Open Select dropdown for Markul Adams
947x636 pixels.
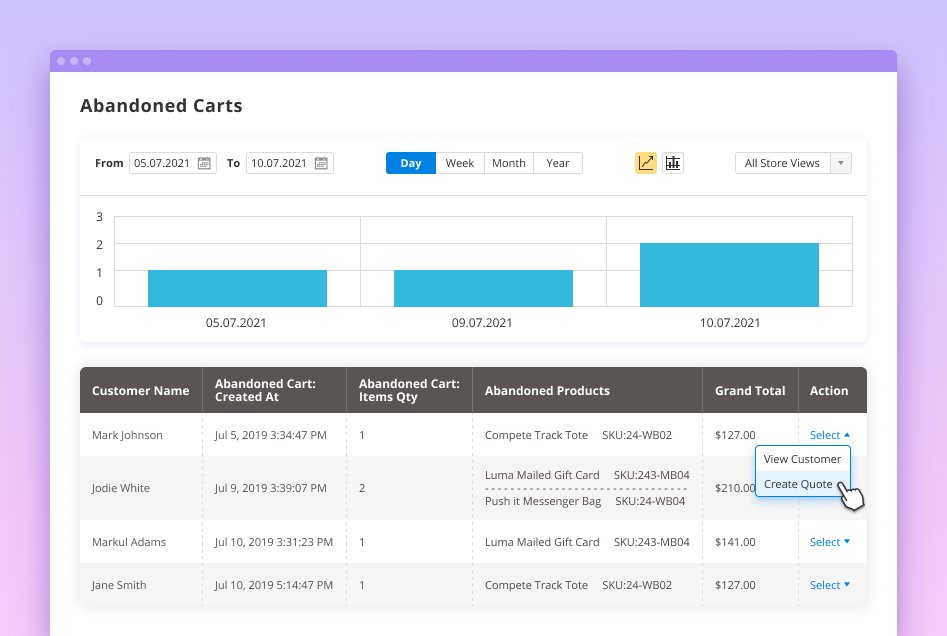tap(830, 542)
